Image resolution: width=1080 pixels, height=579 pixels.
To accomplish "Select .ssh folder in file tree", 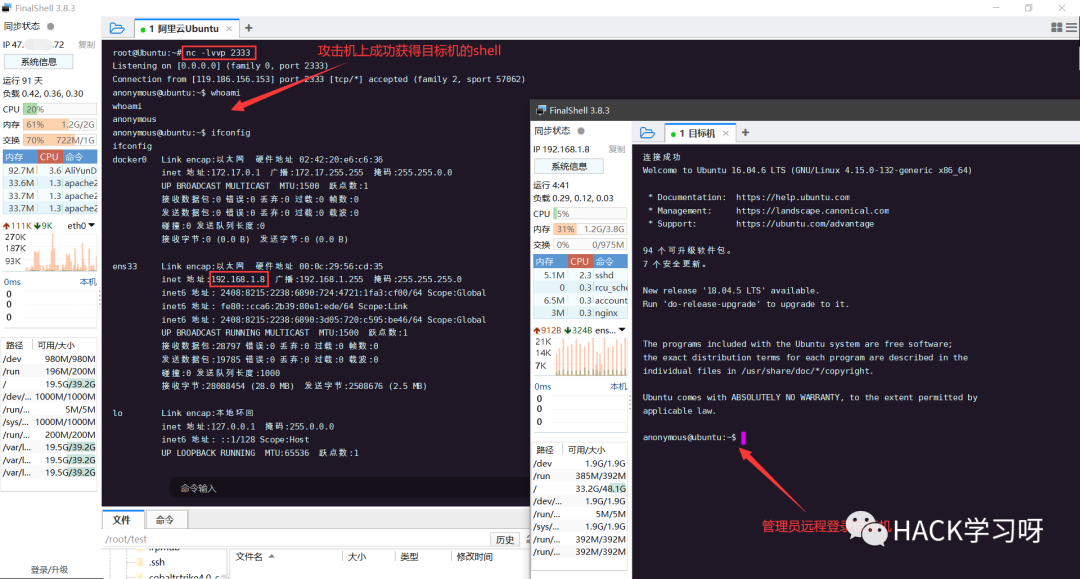I will [x=157, y=562].
